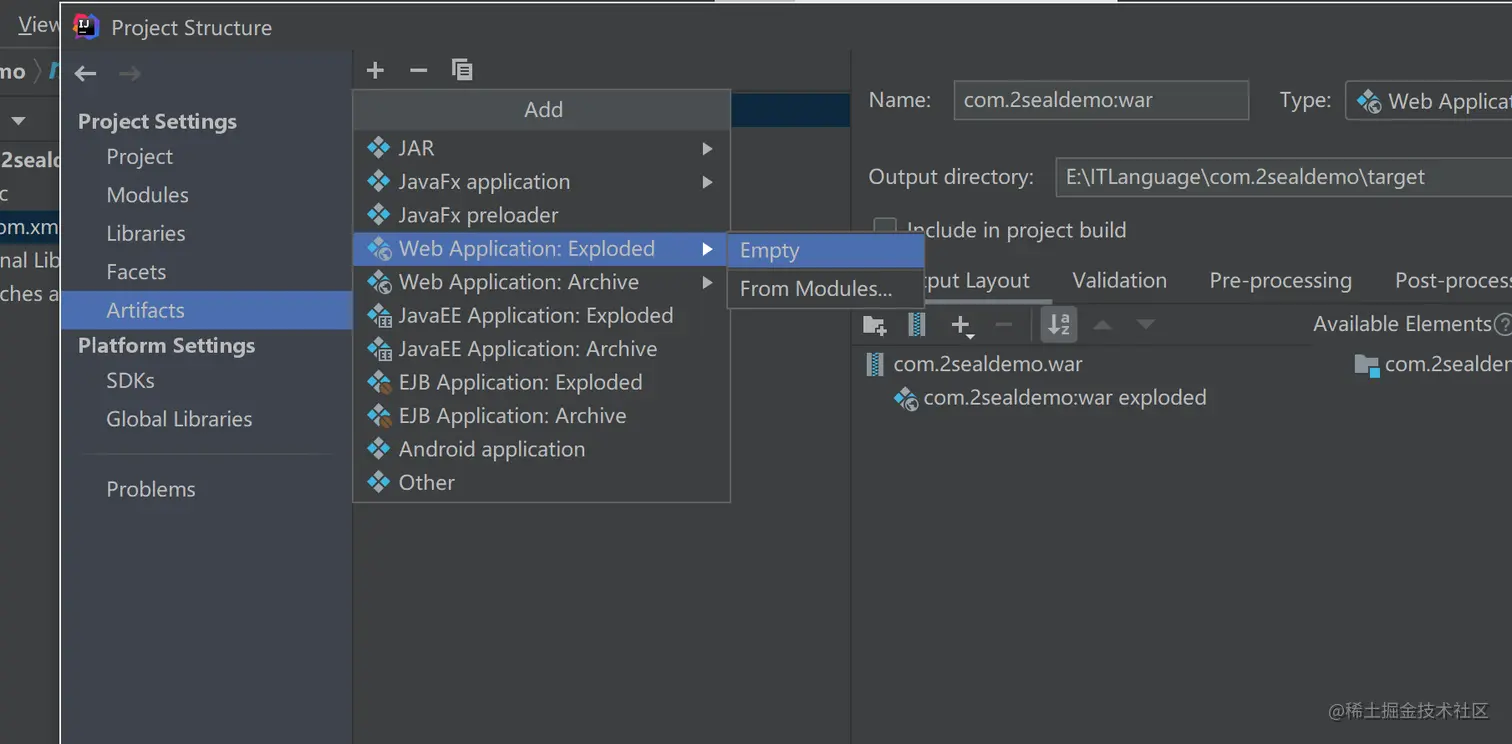Select com.2sealdemo:war exploded tree item

(1065, 398)
